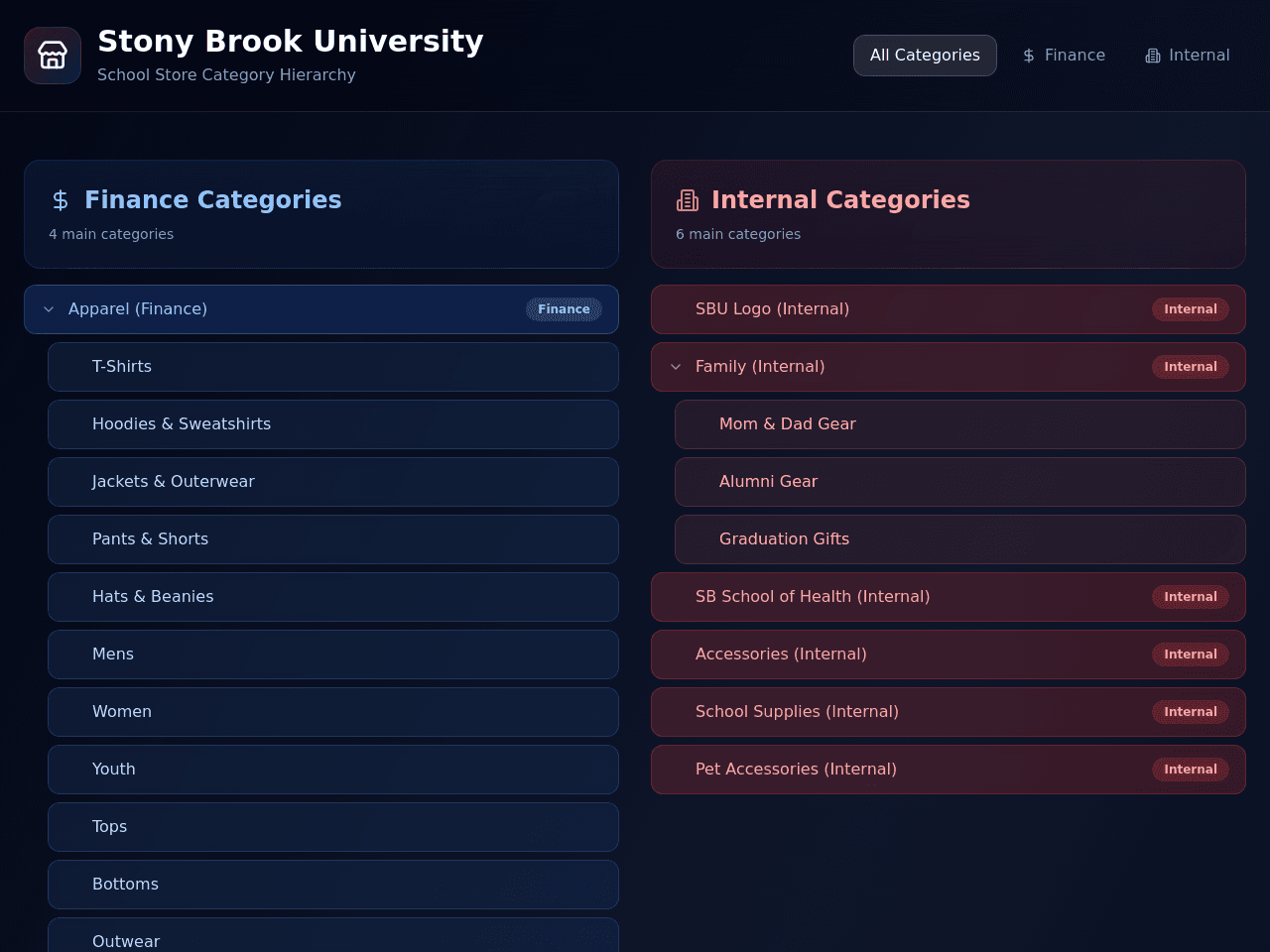The height and width of the screenshot is (952, 1270).
Task: Click the building icon beside Internal Categories
Action: pos(688,200)
